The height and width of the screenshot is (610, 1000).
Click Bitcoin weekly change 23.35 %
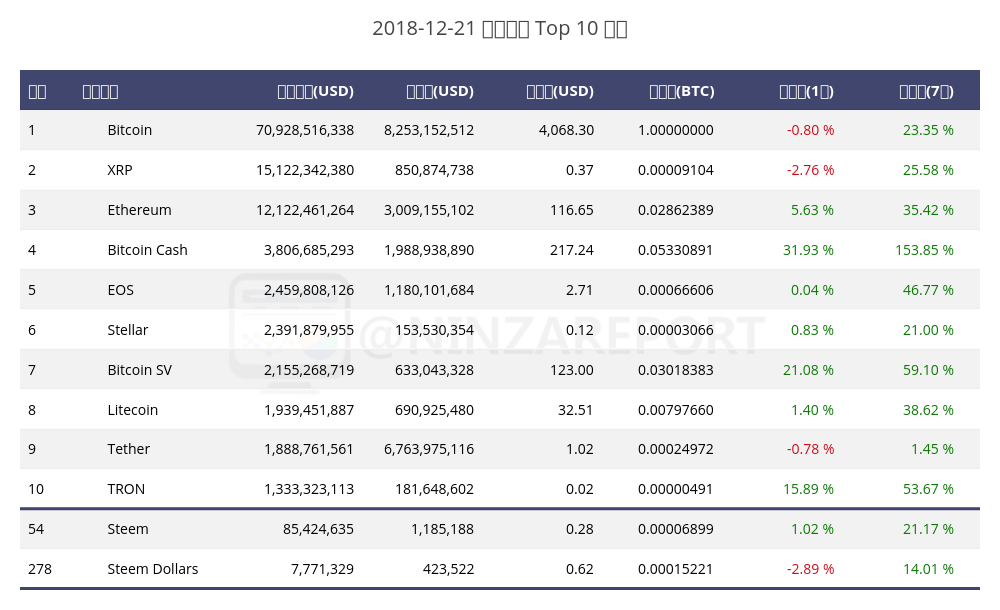point(928,130)
